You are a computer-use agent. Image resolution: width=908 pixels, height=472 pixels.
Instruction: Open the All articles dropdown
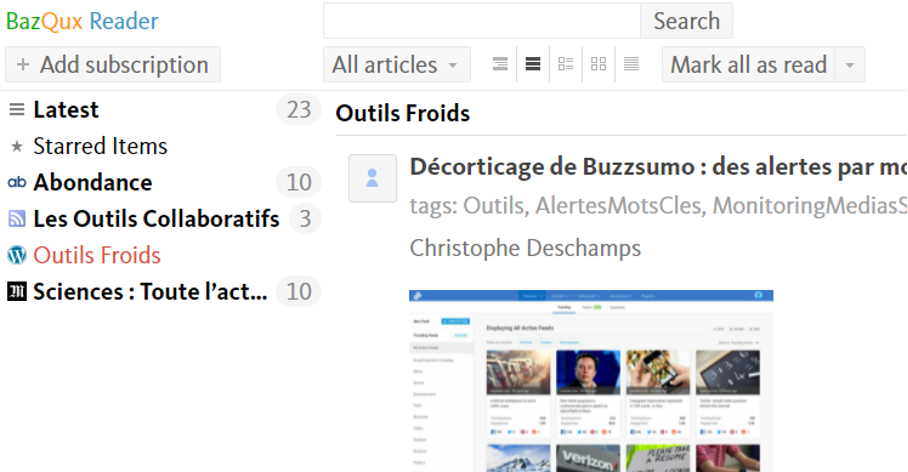tap(397, 64)
